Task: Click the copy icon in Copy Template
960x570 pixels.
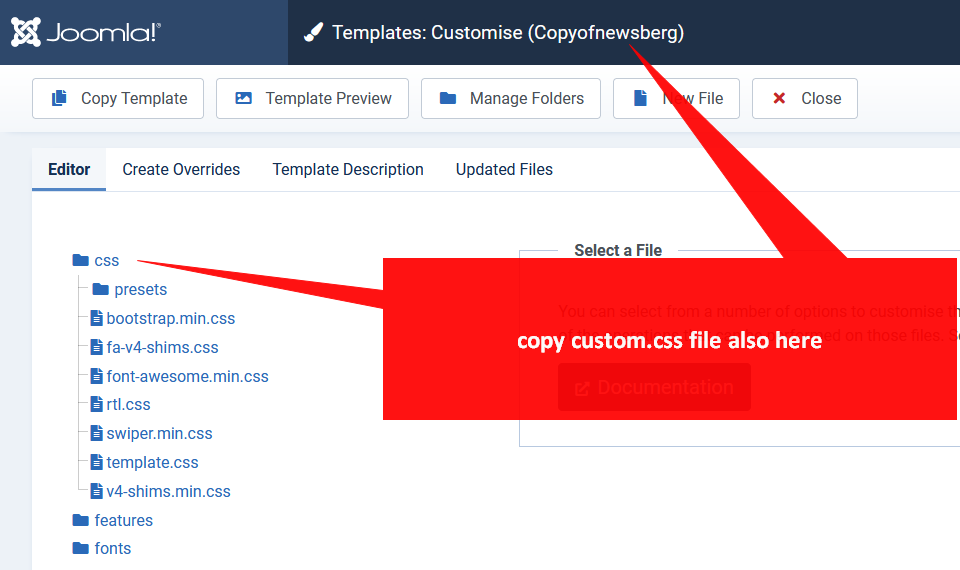Action: (59, 98)
